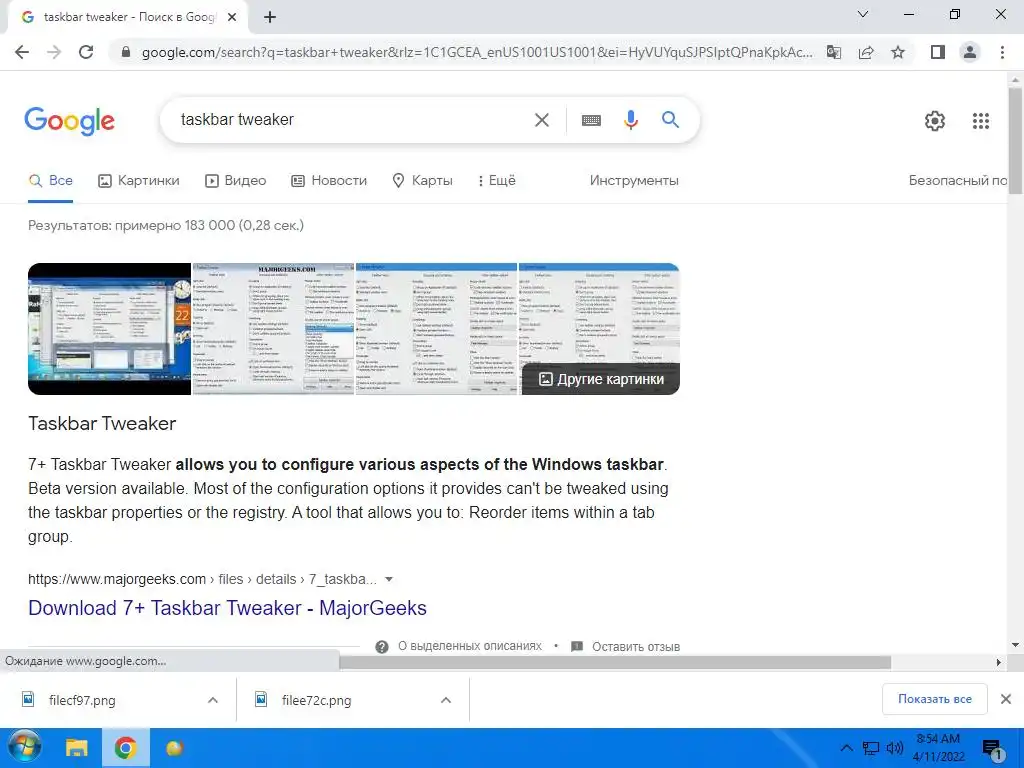Click the forward navigation arrow

pos(54,52)
